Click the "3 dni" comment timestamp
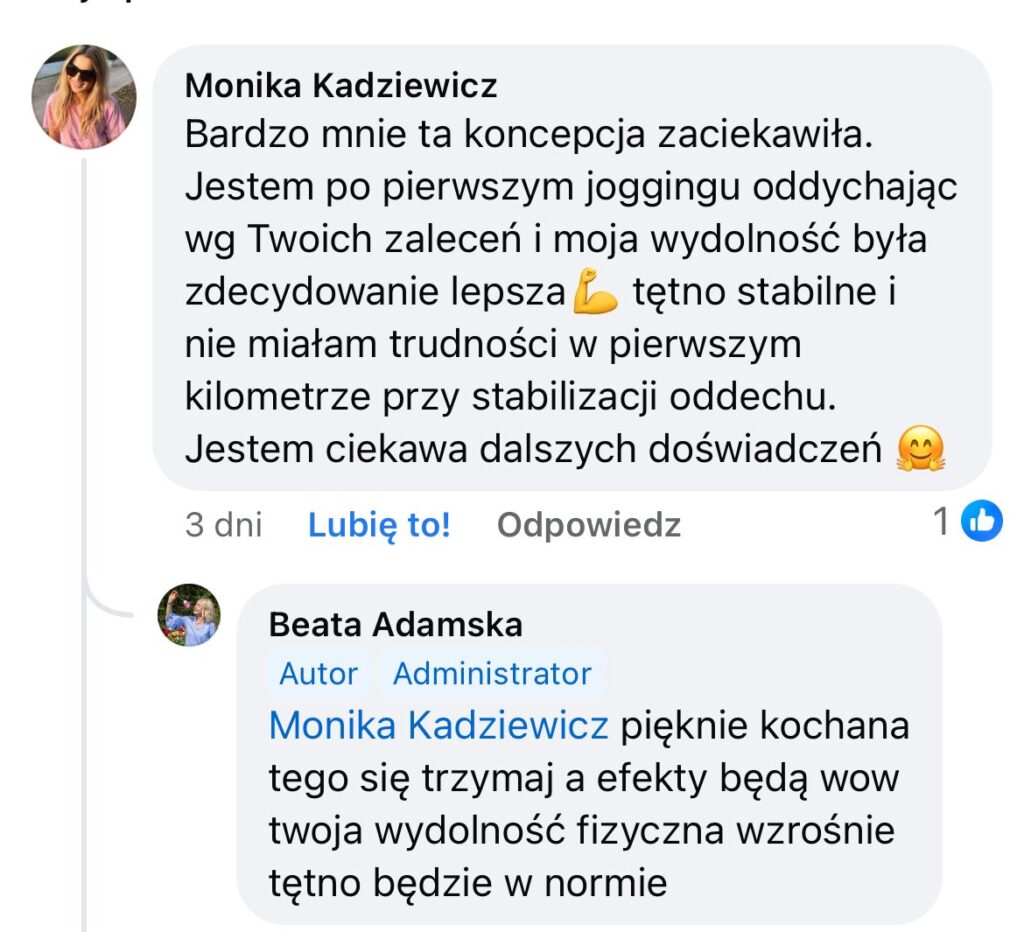 pos(224,525)
